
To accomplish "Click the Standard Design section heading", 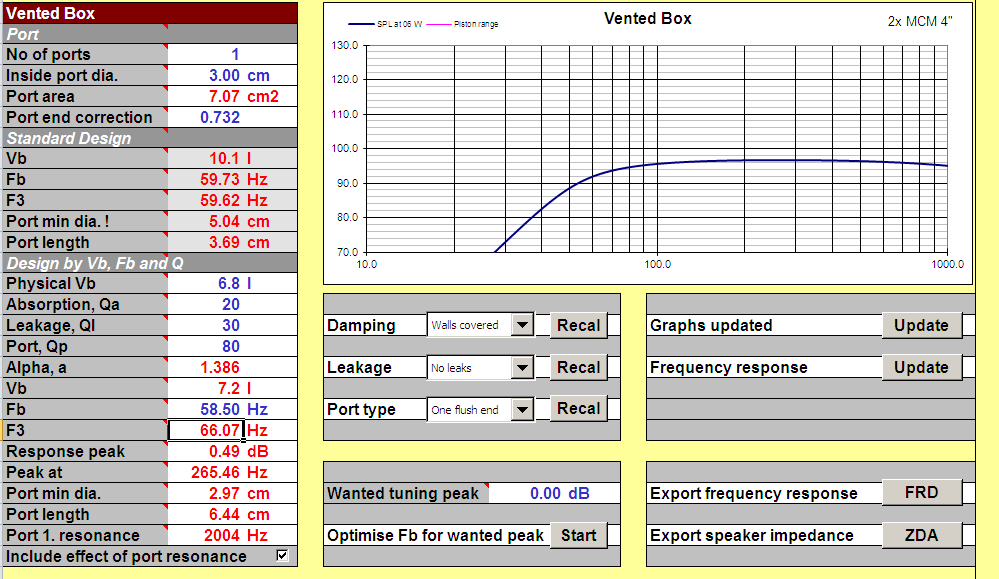I will (150, 138).
